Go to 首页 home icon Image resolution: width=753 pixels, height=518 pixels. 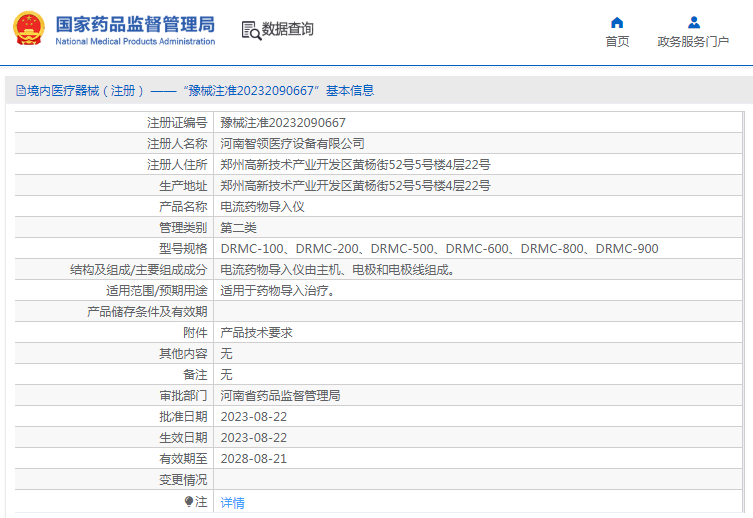(617, 23)
